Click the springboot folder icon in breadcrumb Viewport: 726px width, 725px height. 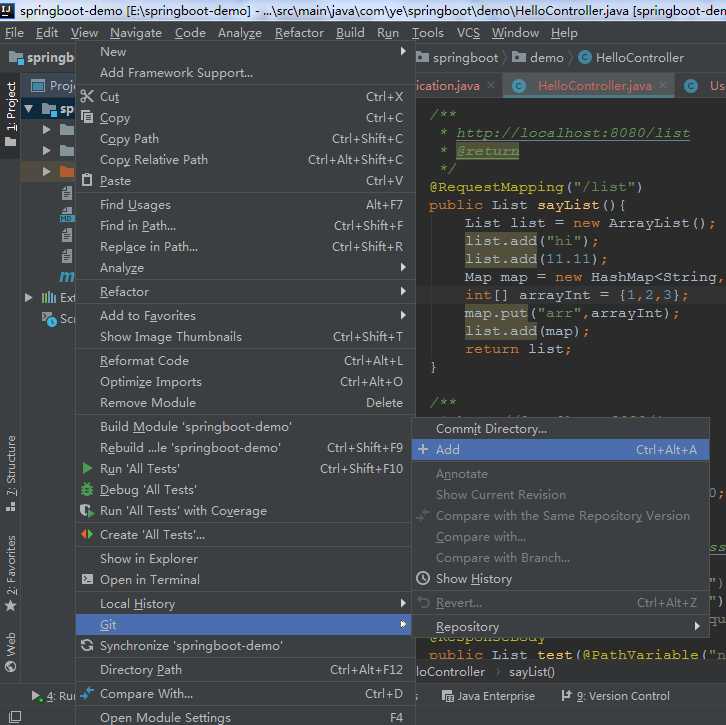tap(422, 57)
